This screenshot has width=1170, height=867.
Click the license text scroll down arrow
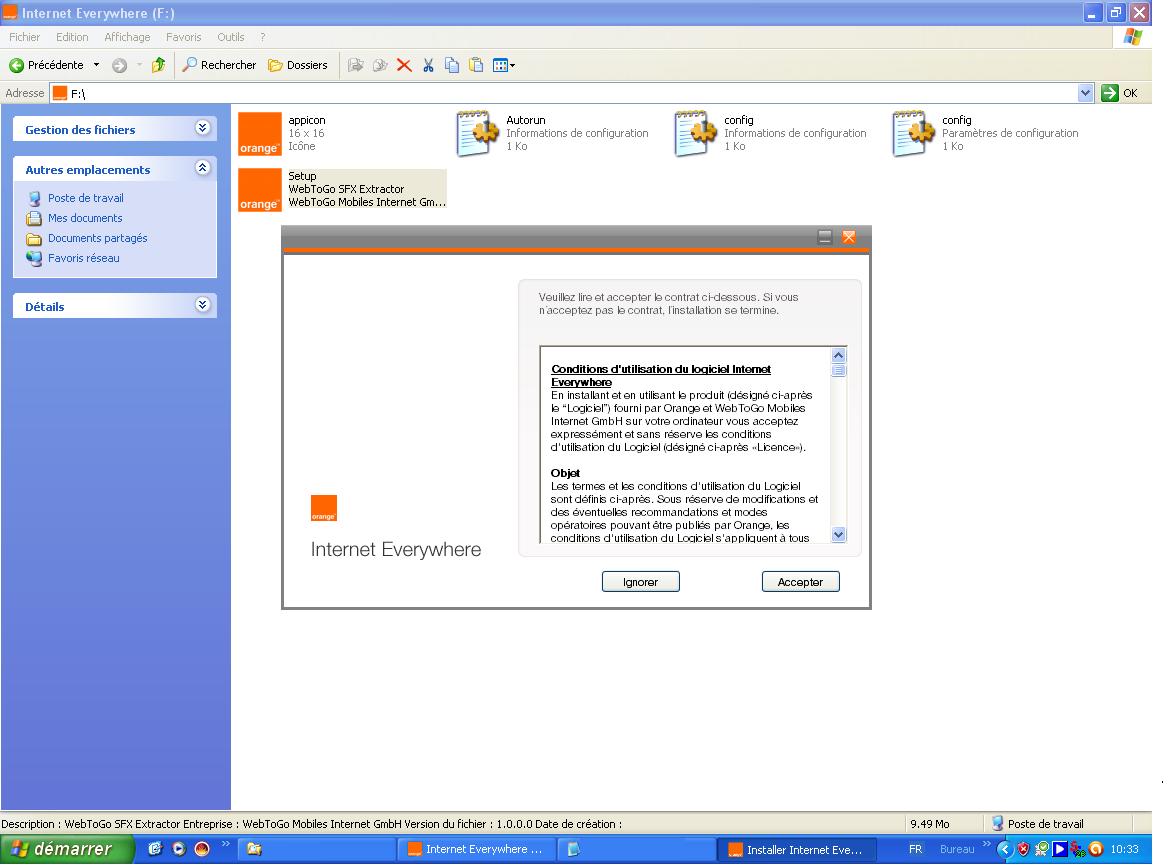click(839, 534)
